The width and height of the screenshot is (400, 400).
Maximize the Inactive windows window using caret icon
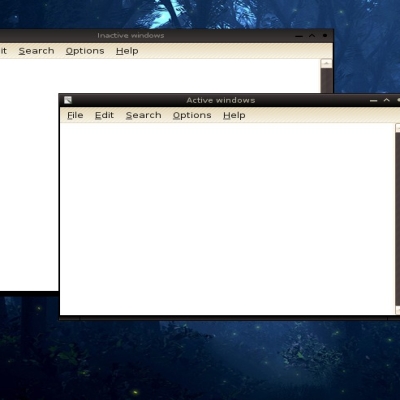tap(312, 35)
